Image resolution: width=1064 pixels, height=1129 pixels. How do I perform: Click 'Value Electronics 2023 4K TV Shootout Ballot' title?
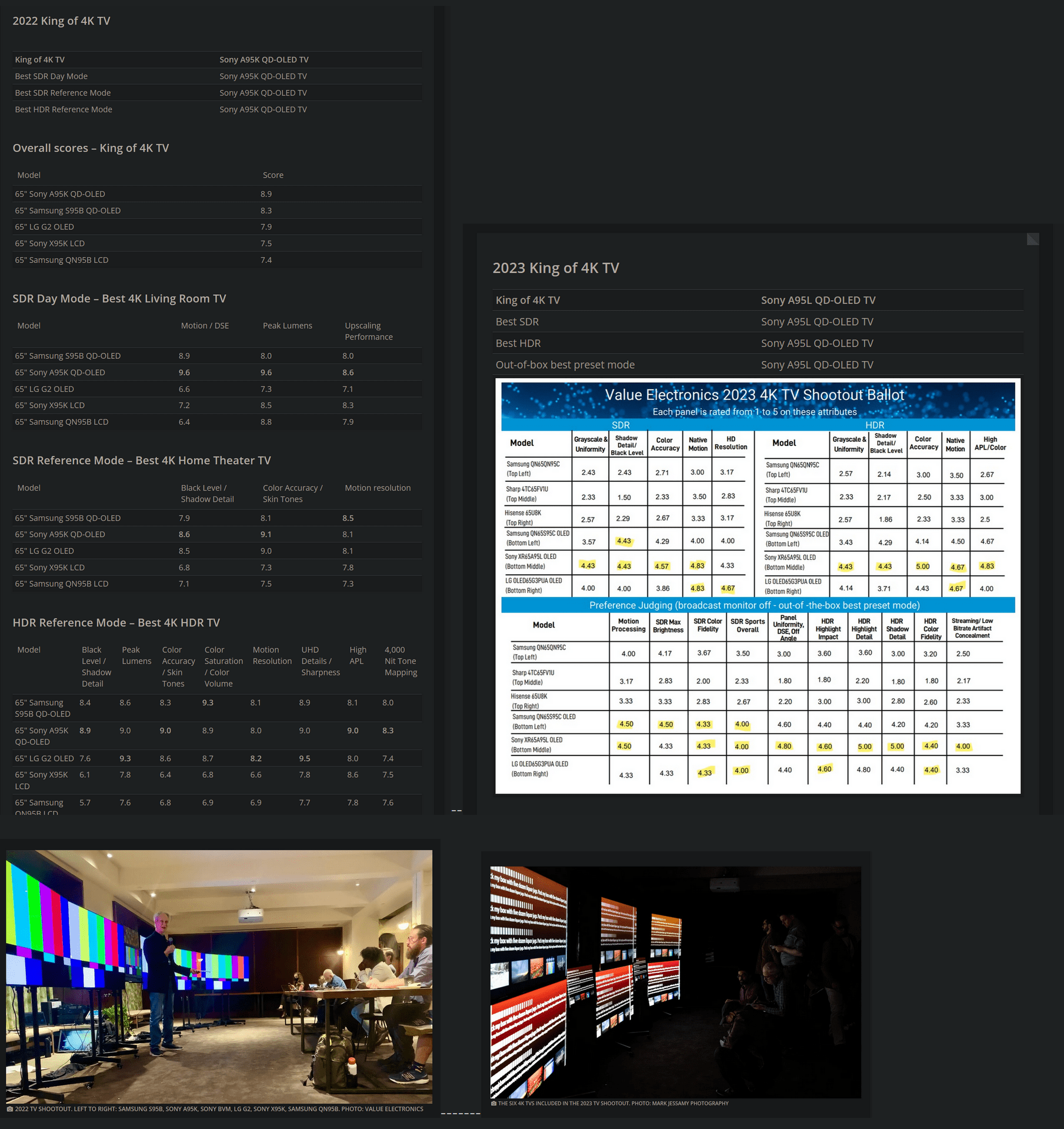(755, 395)
